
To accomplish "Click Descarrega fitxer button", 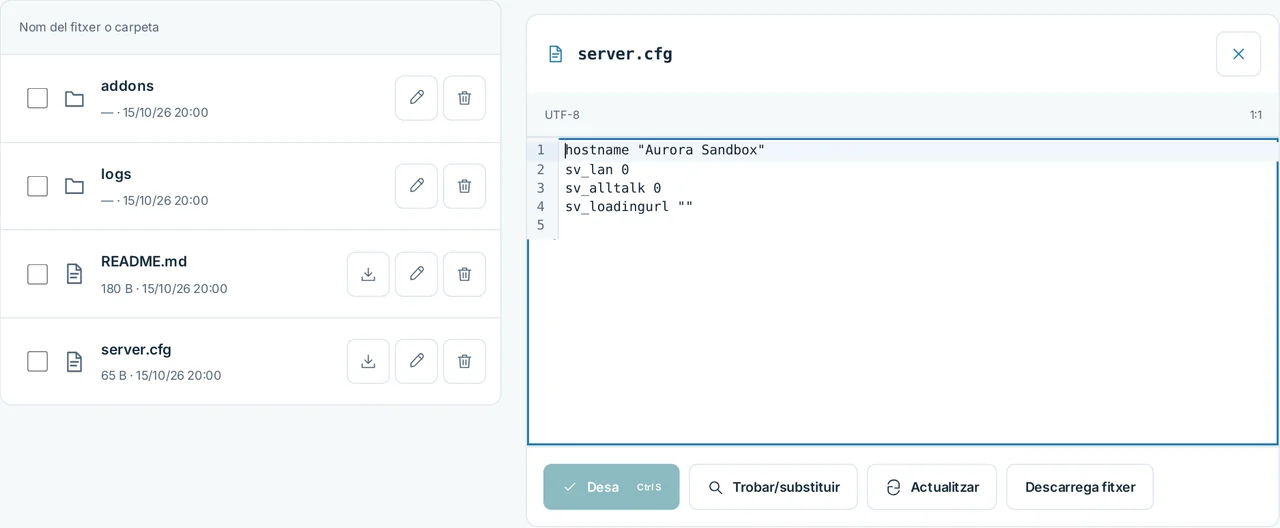I will (1080, 487).
